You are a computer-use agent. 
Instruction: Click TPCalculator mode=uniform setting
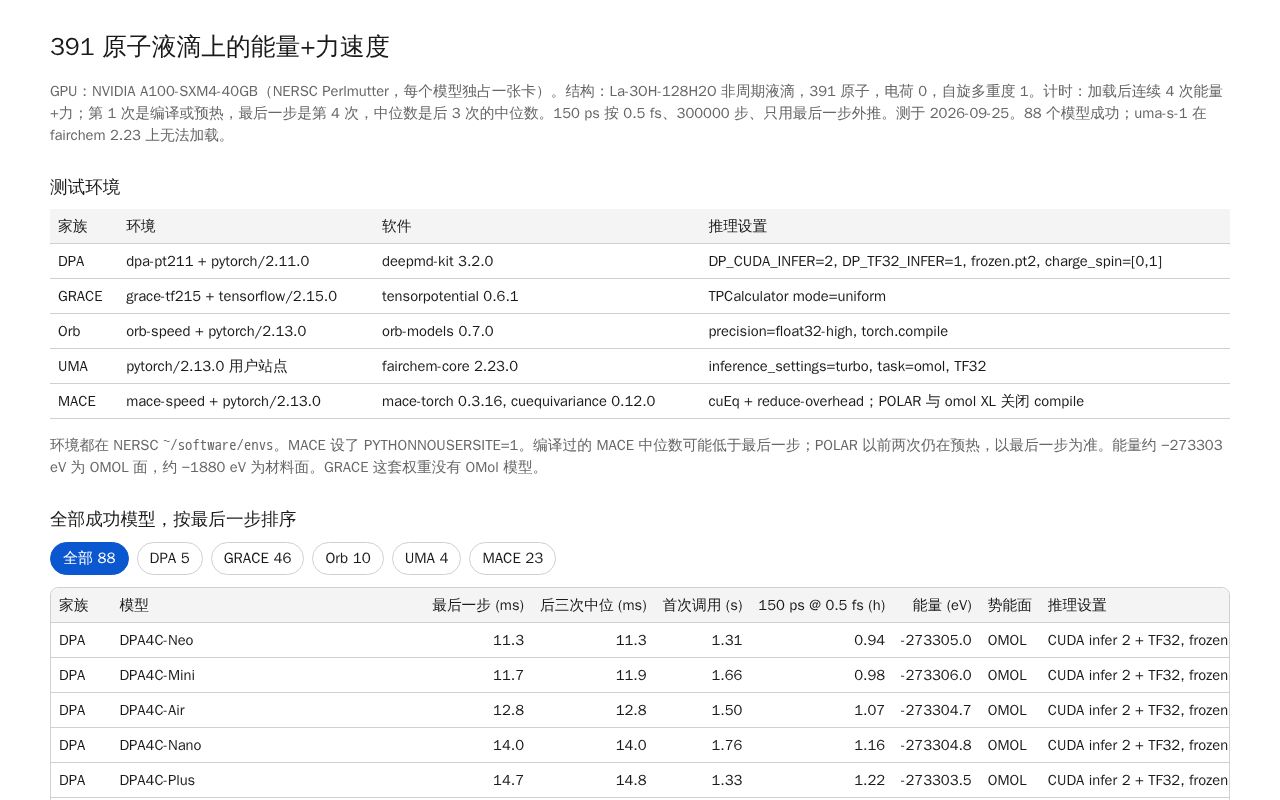point(797,296)
